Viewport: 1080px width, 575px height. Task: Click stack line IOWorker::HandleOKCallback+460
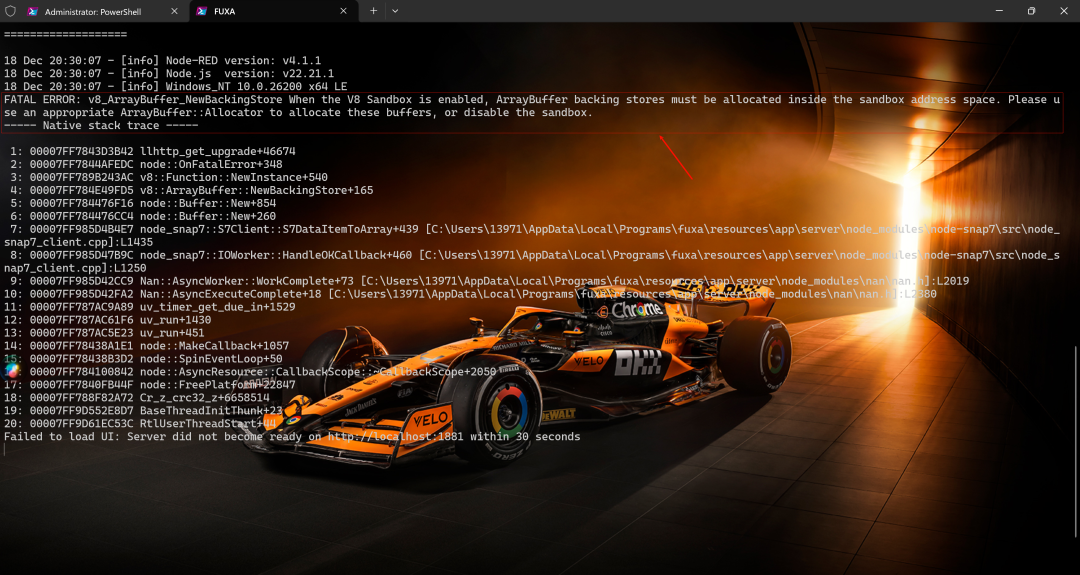[532, 262]
